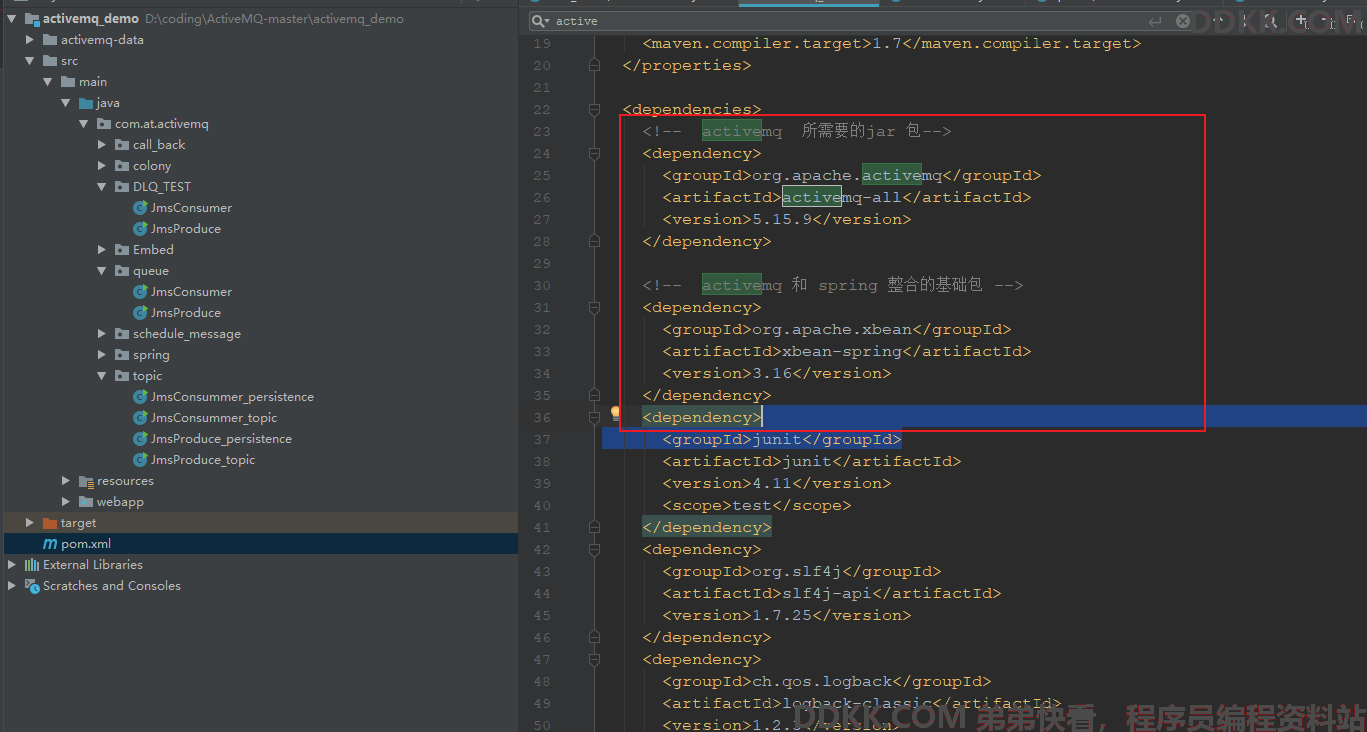Open search history magnifier dropdown
The height and width of the screenshot is (732, 1367).
tap(541, 21)
